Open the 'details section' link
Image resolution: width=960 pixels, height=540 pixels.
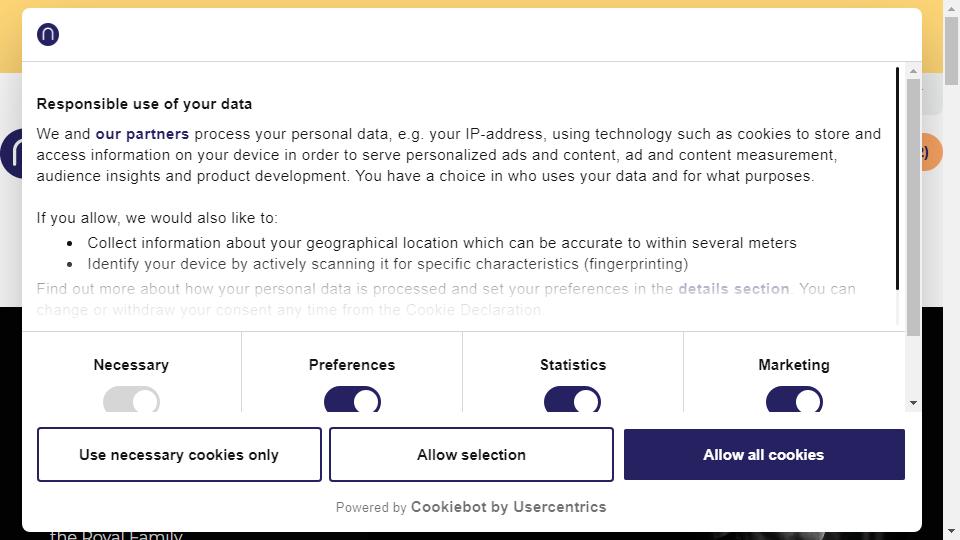(x=733, y=289)
